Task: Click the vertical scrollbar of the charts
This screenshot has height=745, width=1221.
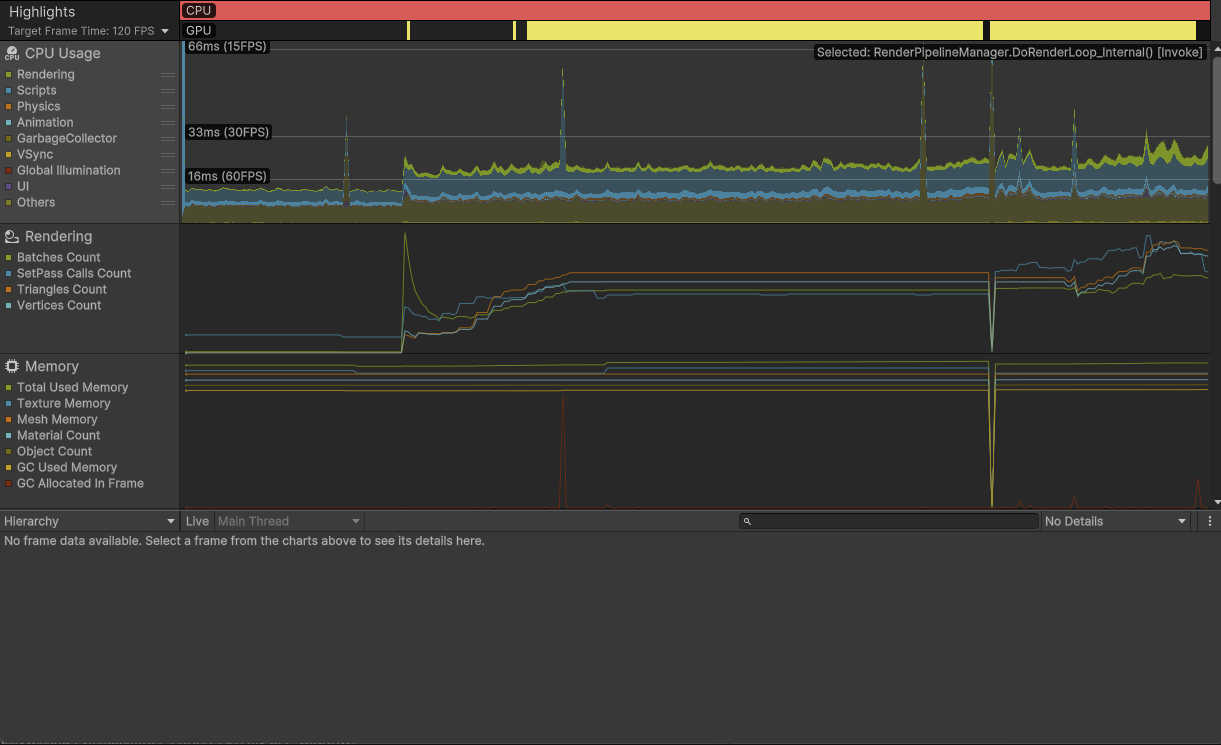Action: coord(1216,120)
